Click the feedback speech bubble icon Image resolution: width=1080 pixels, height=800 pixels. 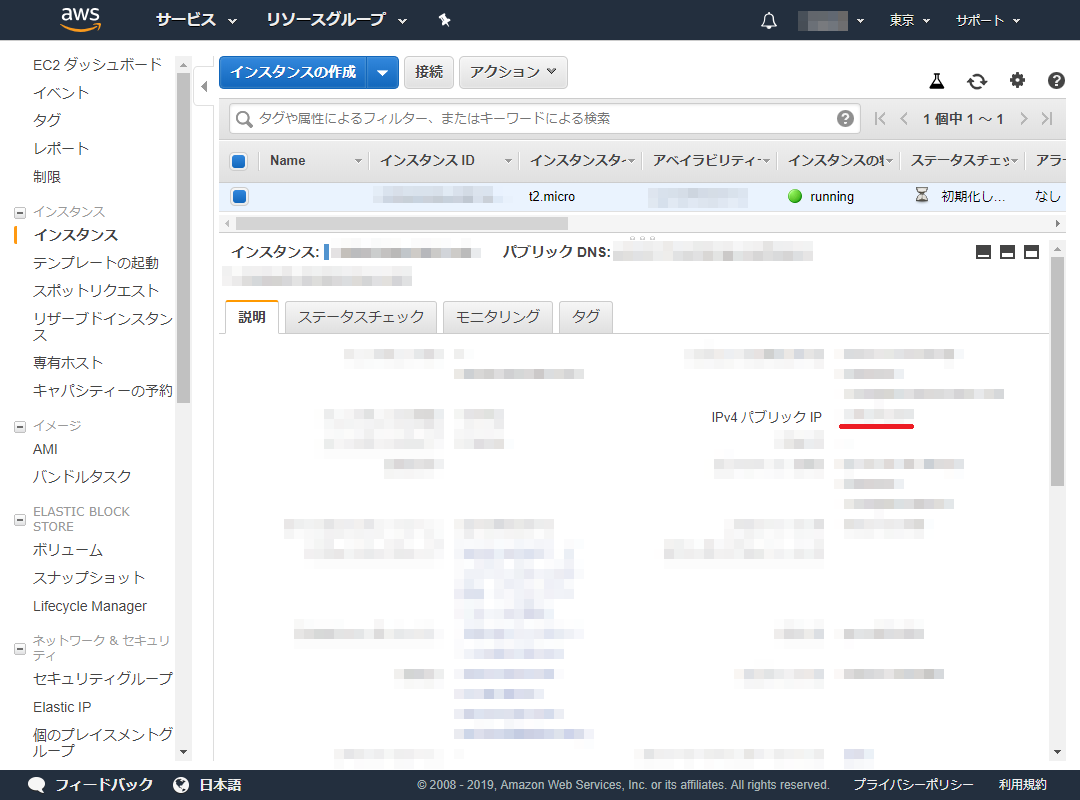[37, 785]
